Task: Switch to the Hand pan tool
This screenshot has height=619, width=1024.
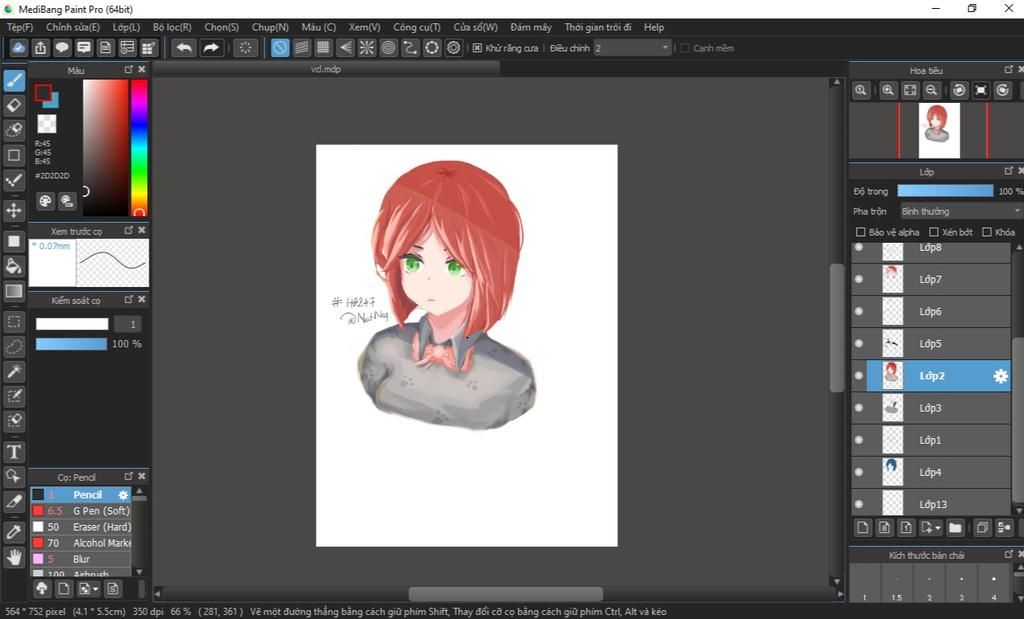Action: coord(14,557)
